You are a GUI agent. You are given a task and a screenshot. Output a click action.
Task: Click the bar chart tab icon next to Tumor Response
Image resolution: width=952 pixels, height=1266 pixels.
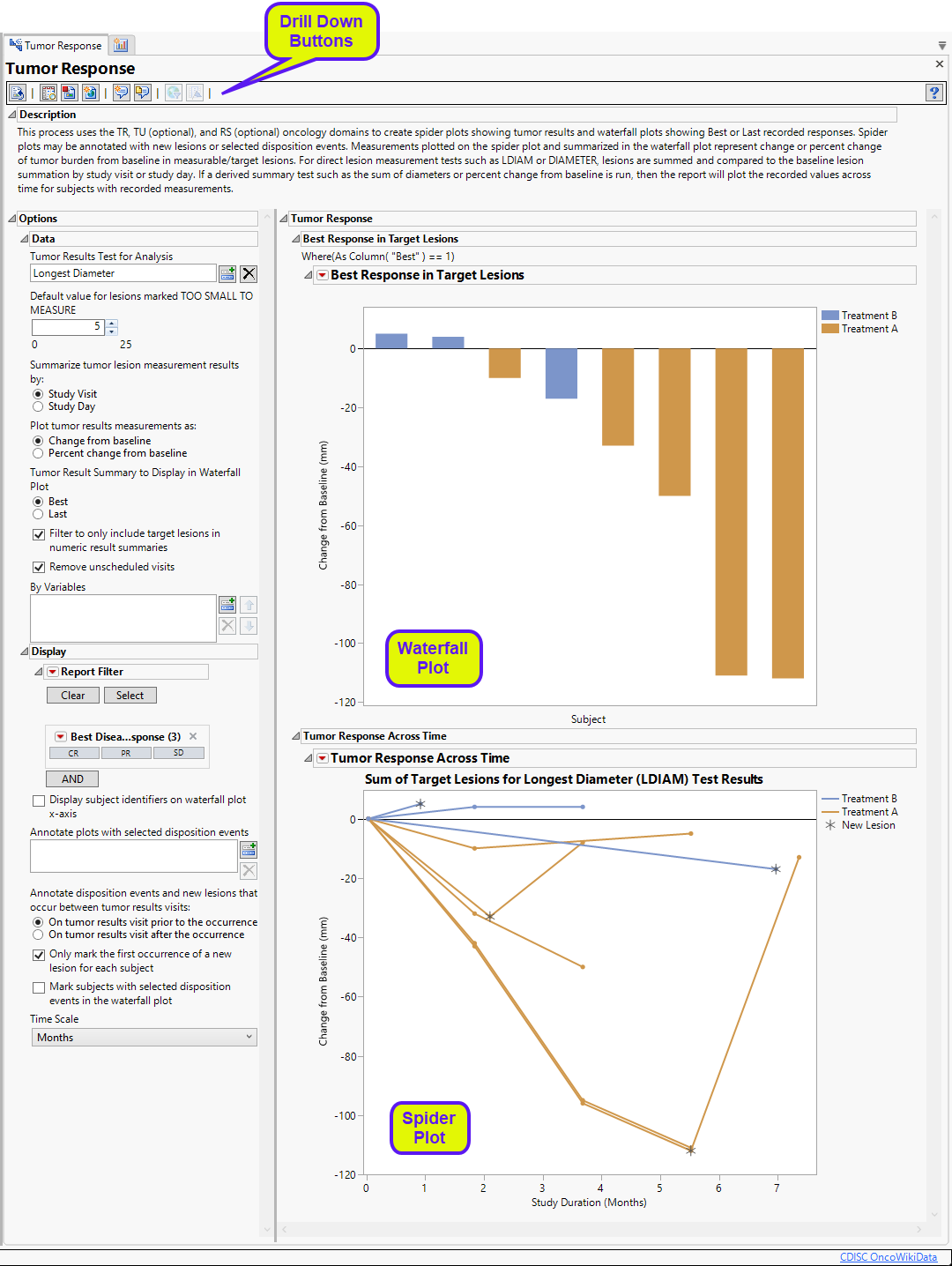(121, 45)
